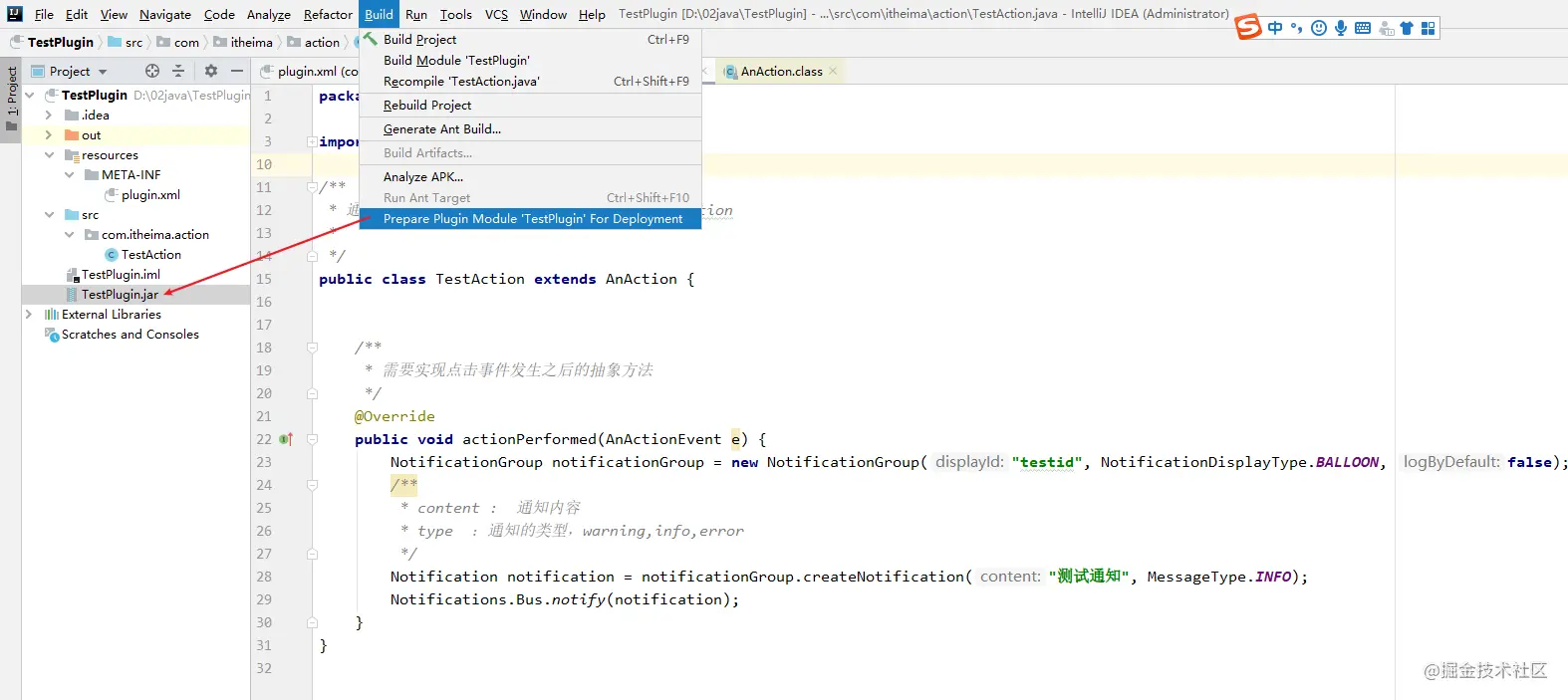Collapse the TestPlugin root node
This screenshot has height=700, width=1568.
[30, 96]
